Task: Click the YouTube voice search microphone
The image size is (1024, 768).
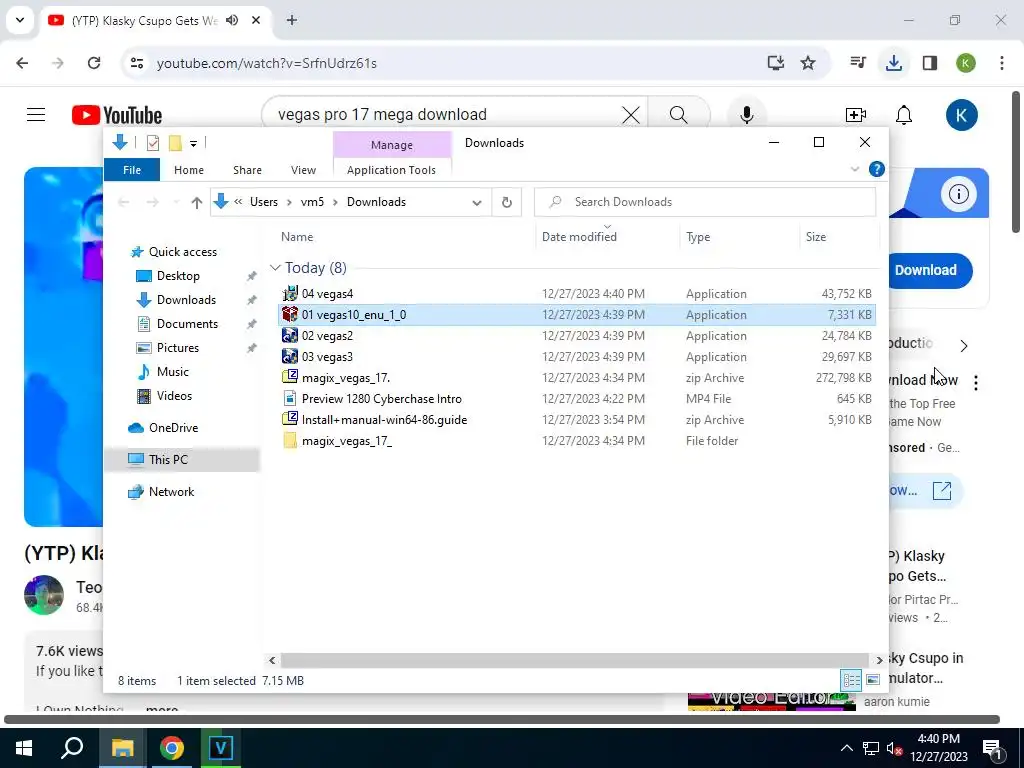Action: coord(746,115)
